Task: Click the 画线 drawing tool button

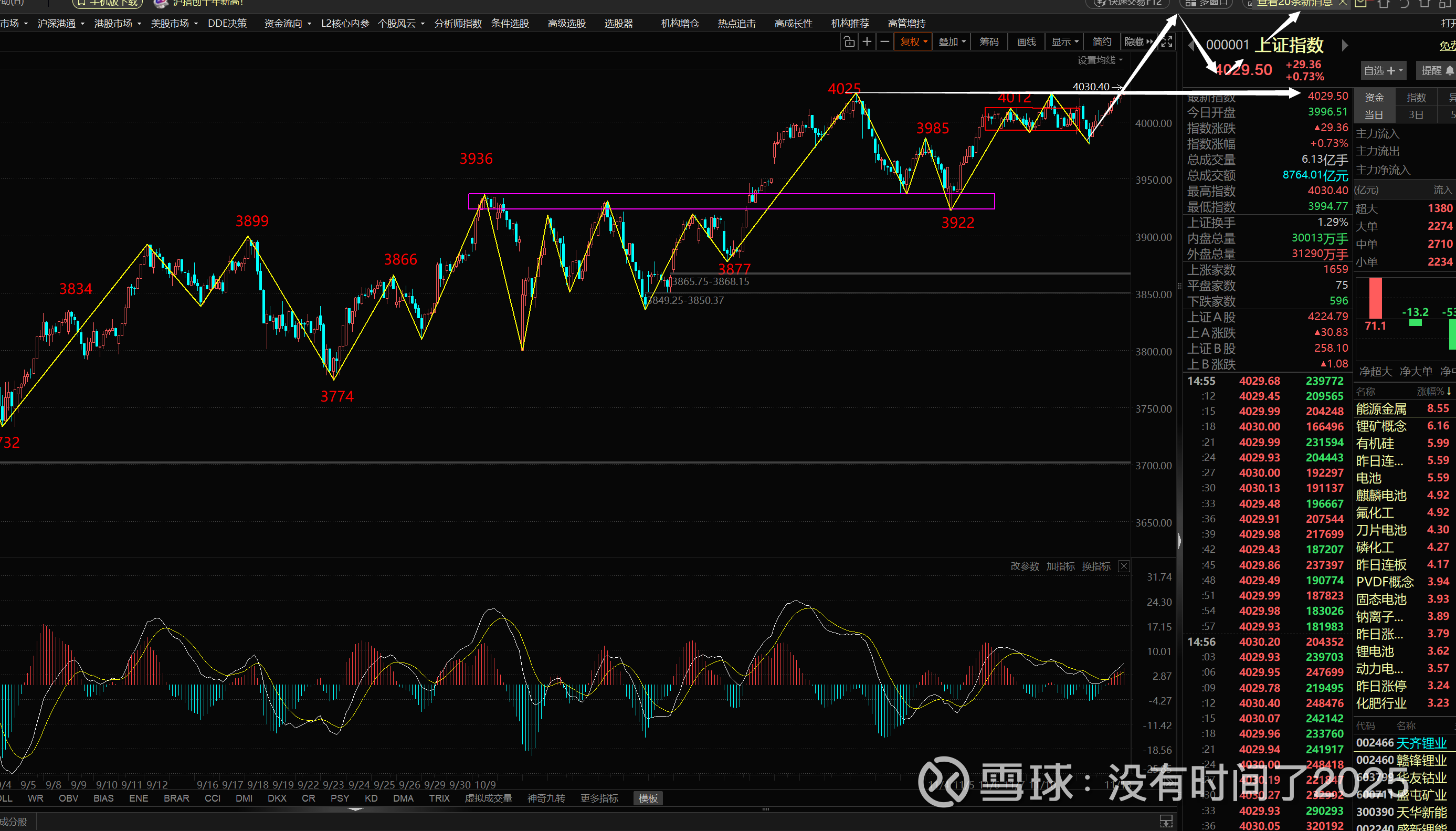Action: click(x=1026, y=41)
